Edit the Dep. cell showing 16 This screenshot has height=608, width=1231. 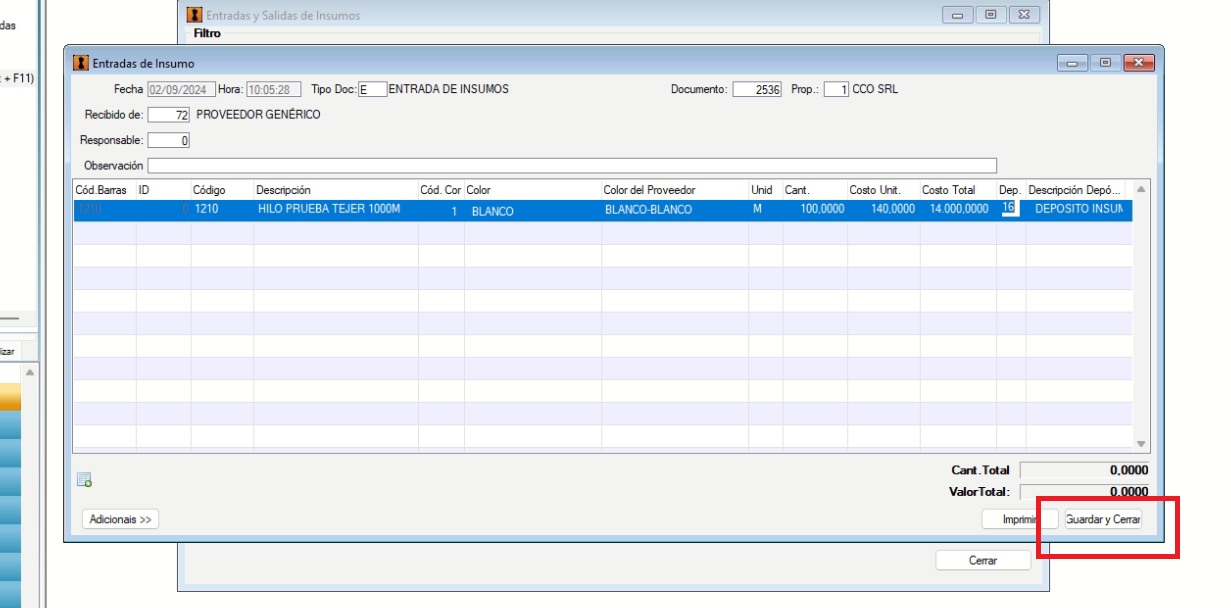point(1010,209)
